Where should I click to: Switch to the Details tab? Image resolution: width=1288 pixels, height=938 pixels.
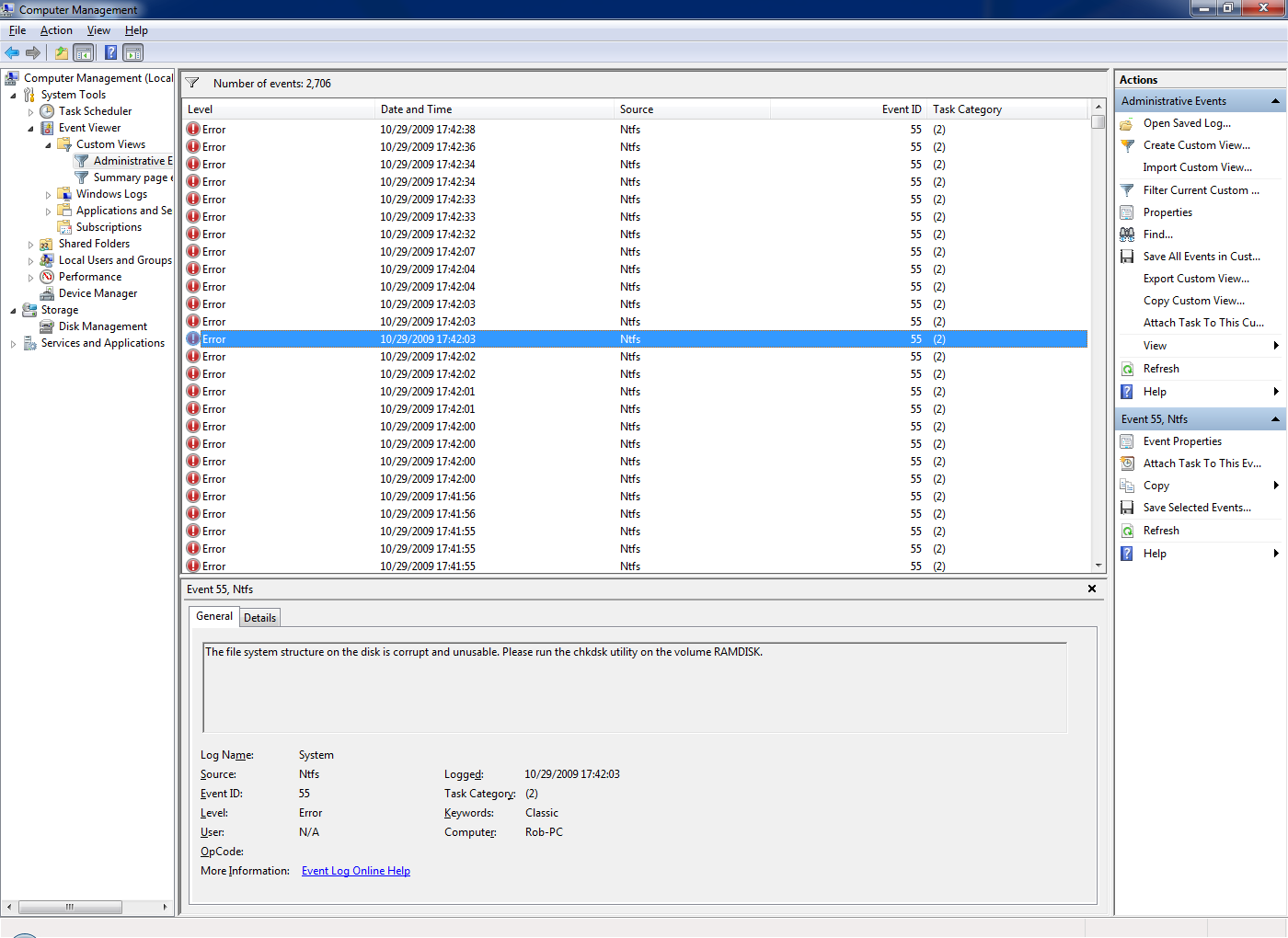[x=259, y=618]
